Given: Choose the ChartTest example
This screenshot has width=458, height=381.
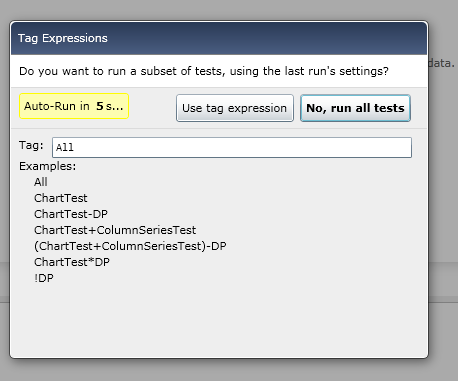Looking at the screenshot, I should tap(61, 198).
